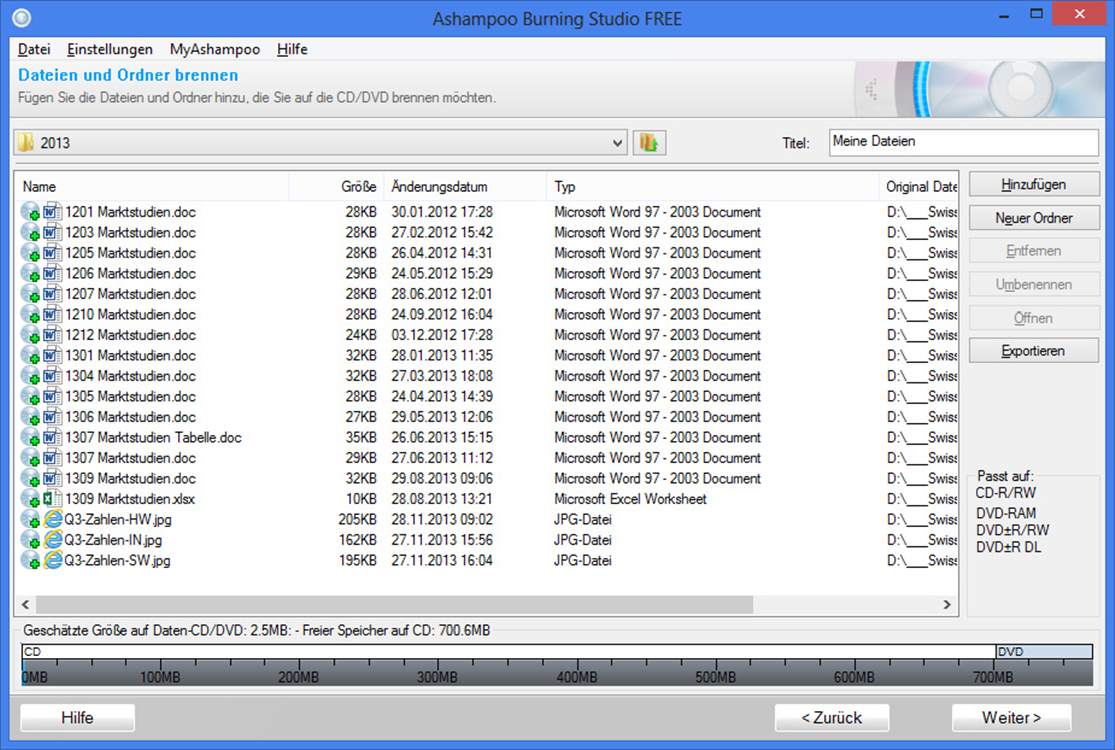The image size is (1115, 750).
Task: Select the file name 1206 Marktstudien.doc
Action: [x=130, y=274]
